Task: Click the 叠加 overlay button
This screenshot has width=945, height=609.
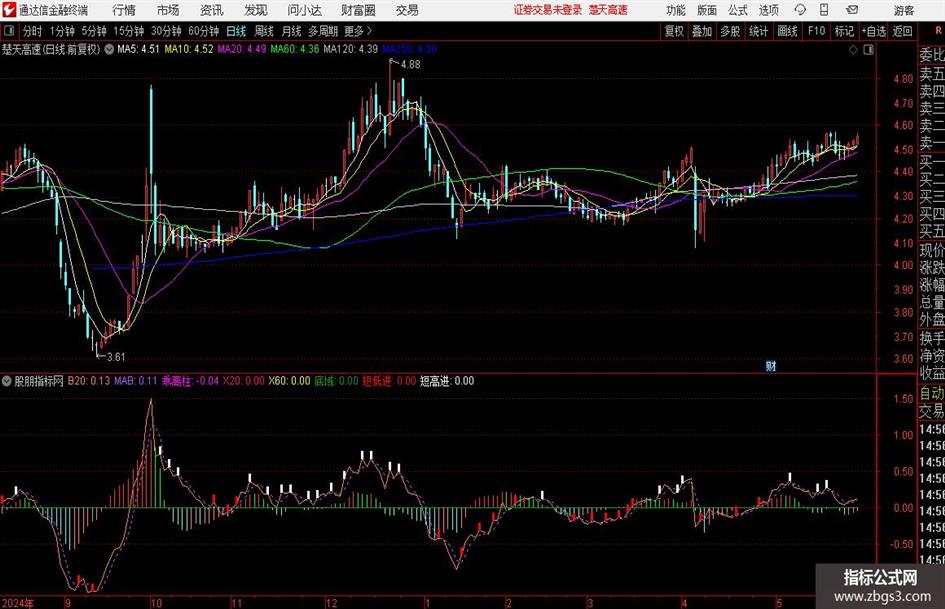Action: tap(702, 31)
